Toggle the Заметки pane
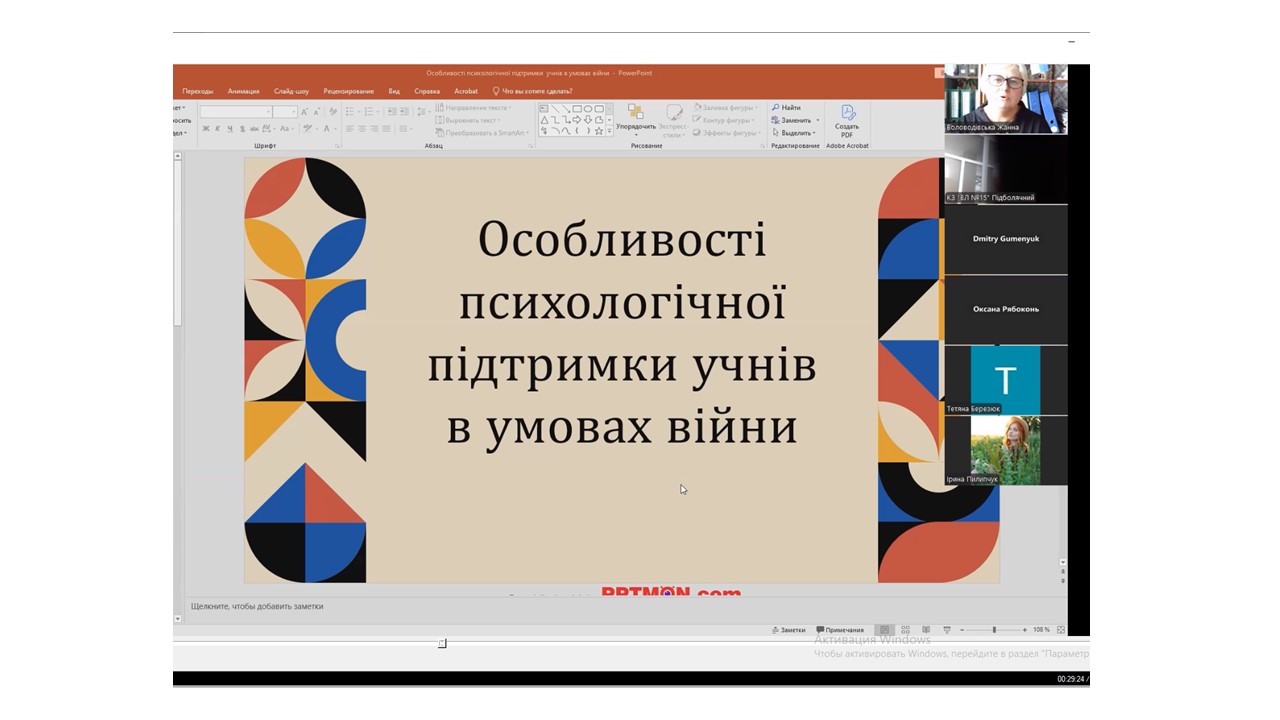Image resolution: width=1280 pixels, height=720 pixels. coord(789,630)
